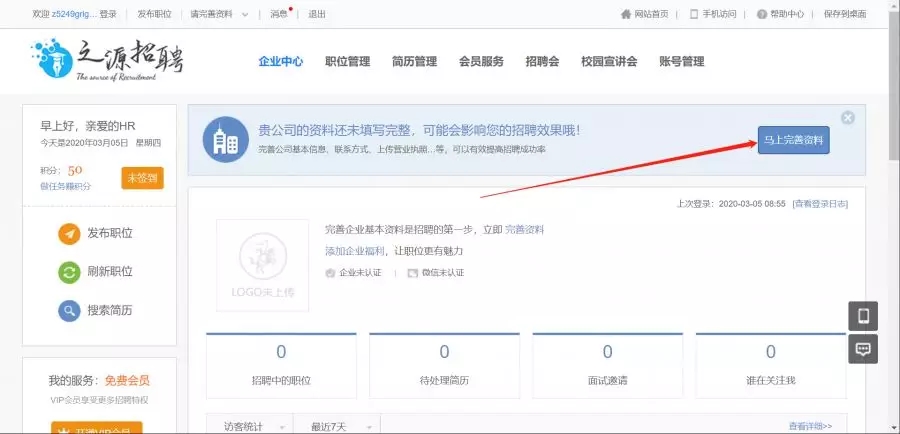Screen dimensions: 900x434
Task: Click the 待处理简历 count card
Action: 444,363
